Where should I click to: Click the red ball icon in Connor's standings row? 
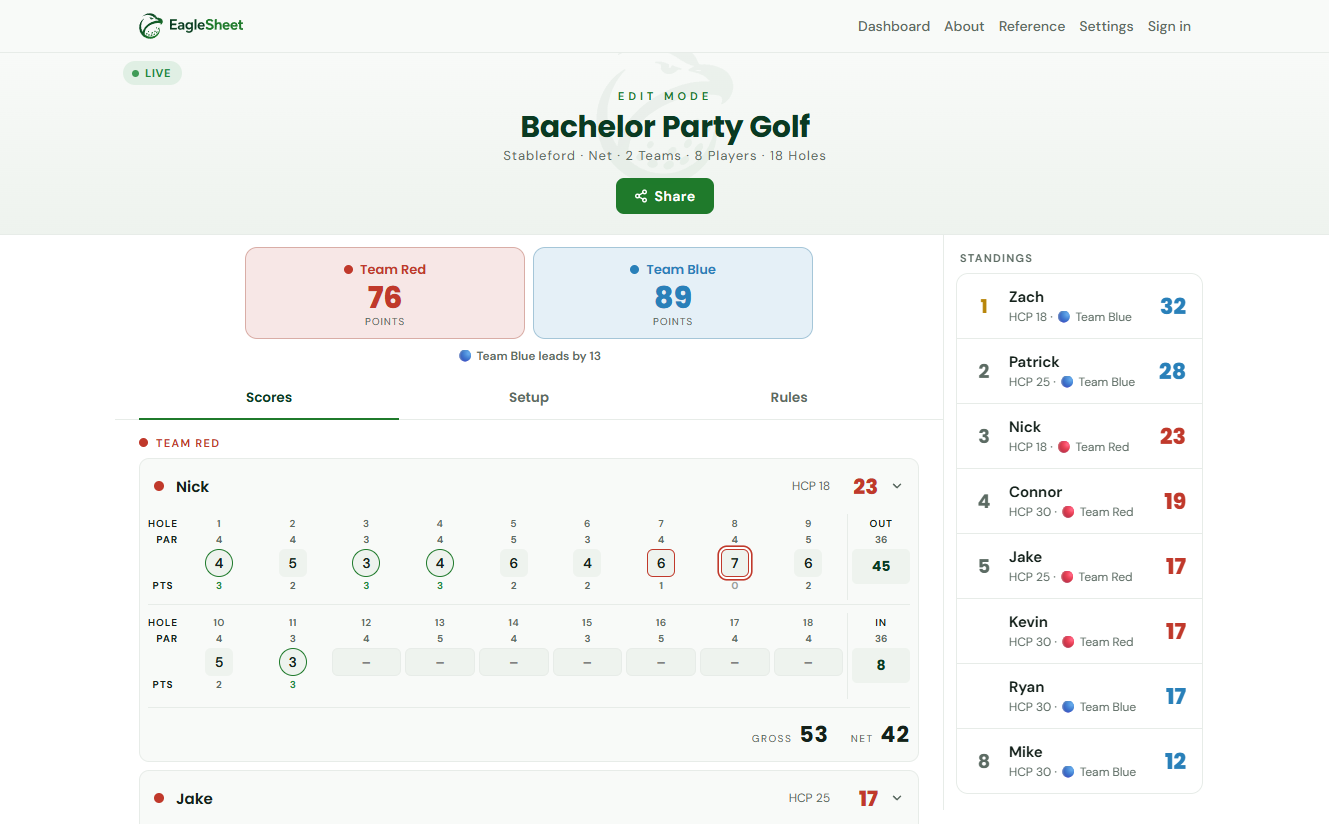pos(1068,512)
